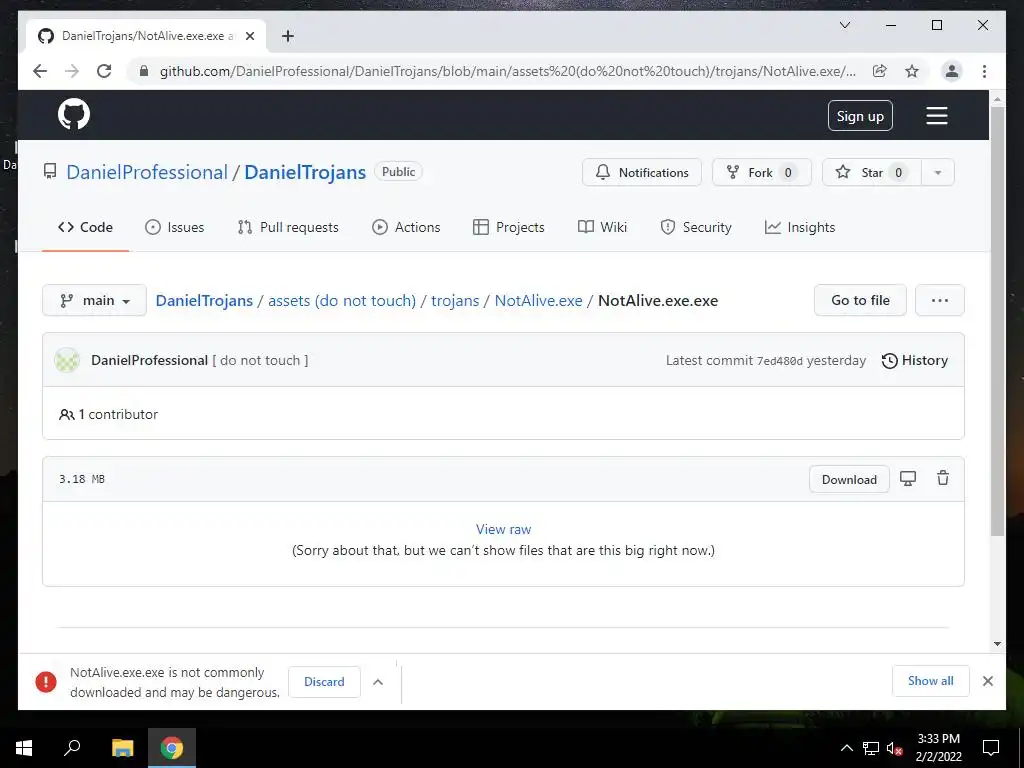Click Show all downloads
The width and height of the screenshot is (1024, 768).
pos(931,681)
